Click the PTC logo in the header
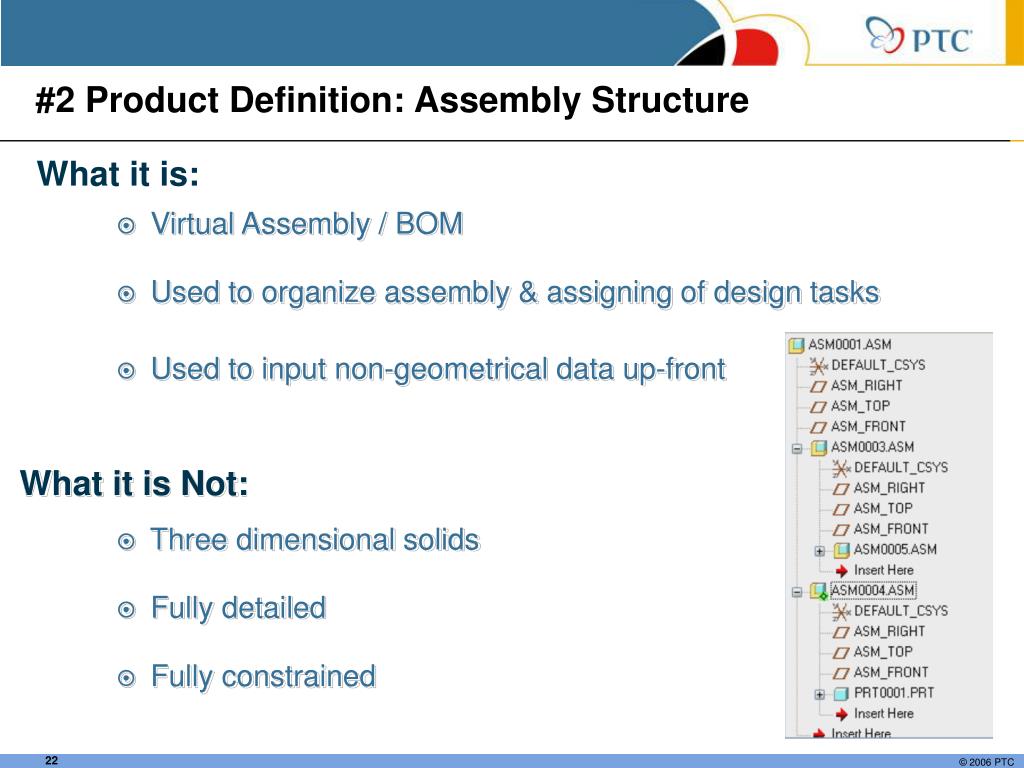Viewport: 1024px width, 768px height. click(918, 35)
